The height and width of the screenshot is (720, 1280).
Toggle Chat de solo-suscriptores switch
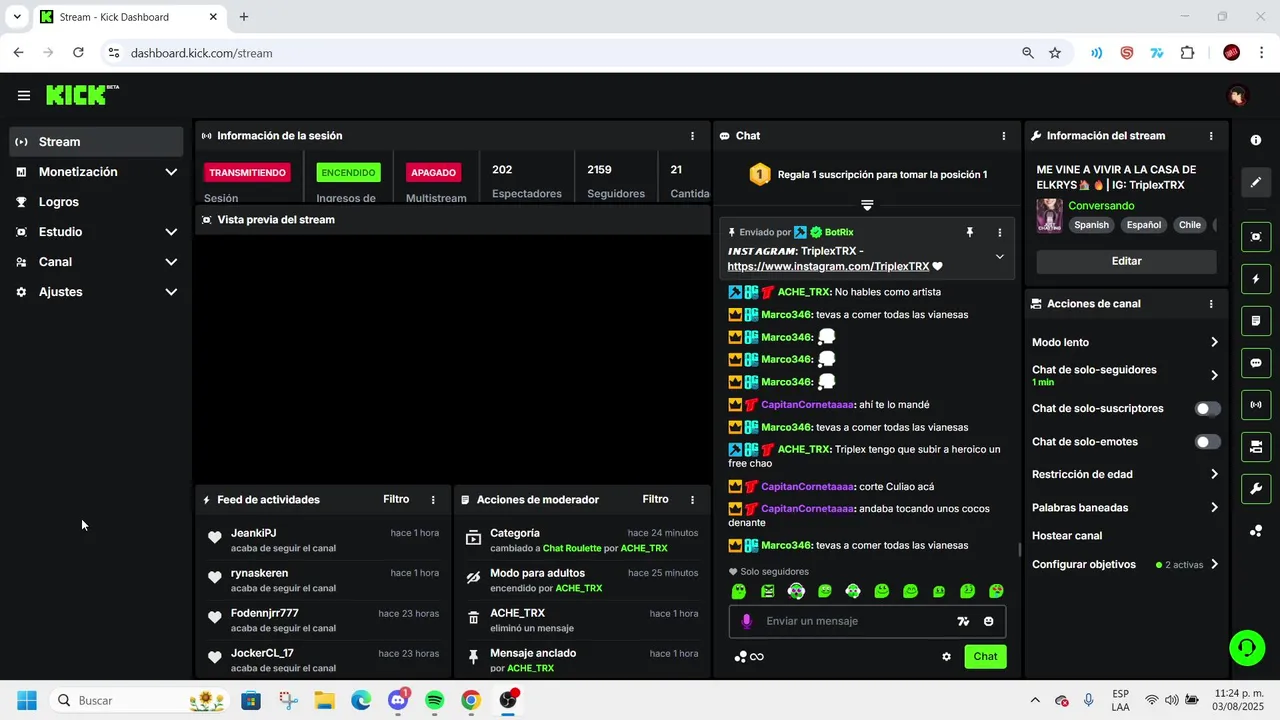click(1208, 409)
